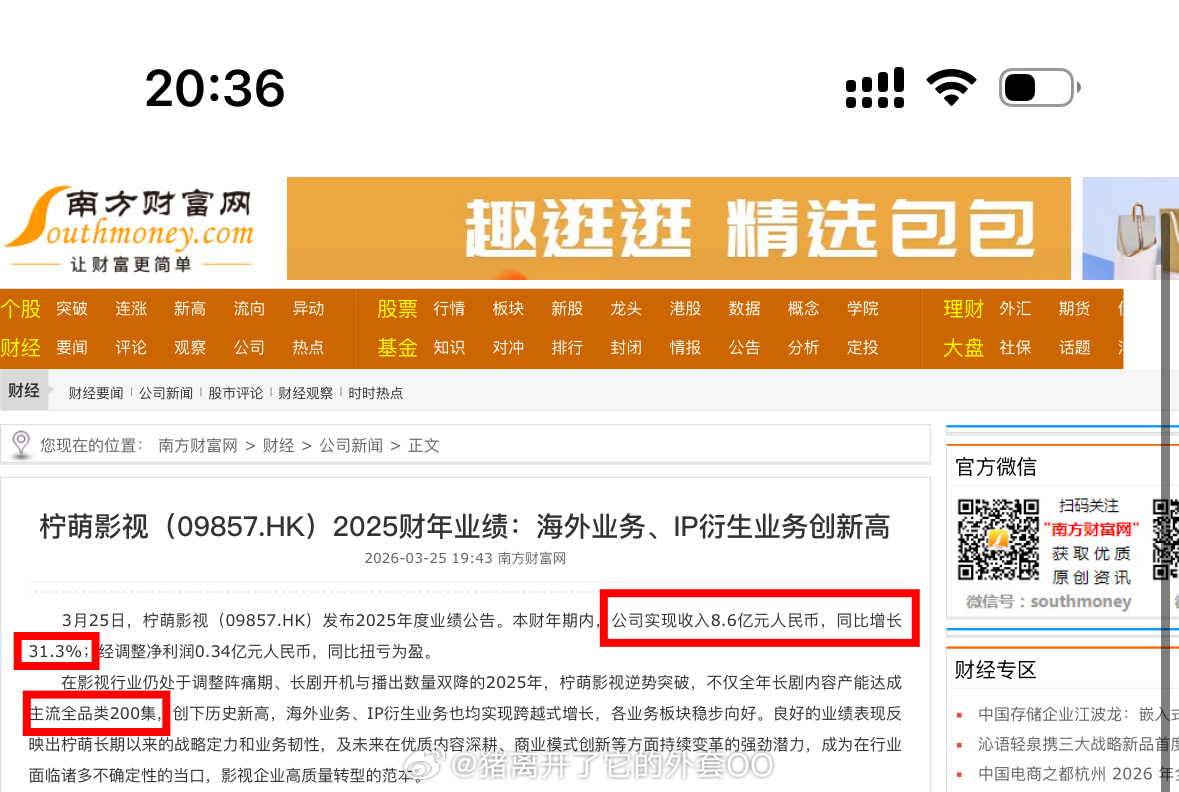1179x792 pixels.
Task: Select the 大盘 category heading
Action: coord(963,347)
